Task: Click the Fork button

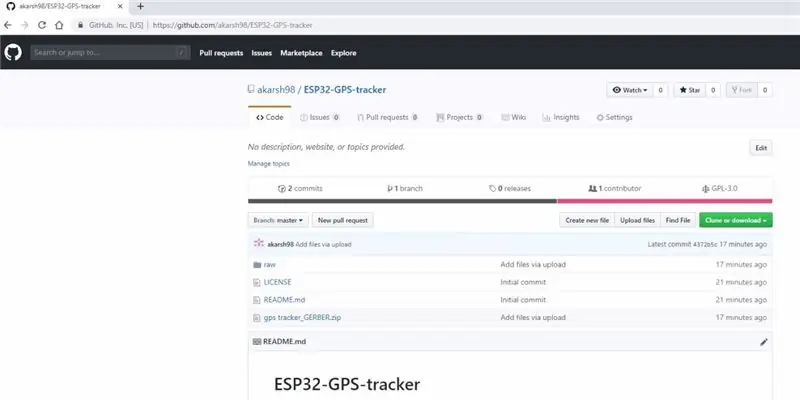Action: (742, 90)
